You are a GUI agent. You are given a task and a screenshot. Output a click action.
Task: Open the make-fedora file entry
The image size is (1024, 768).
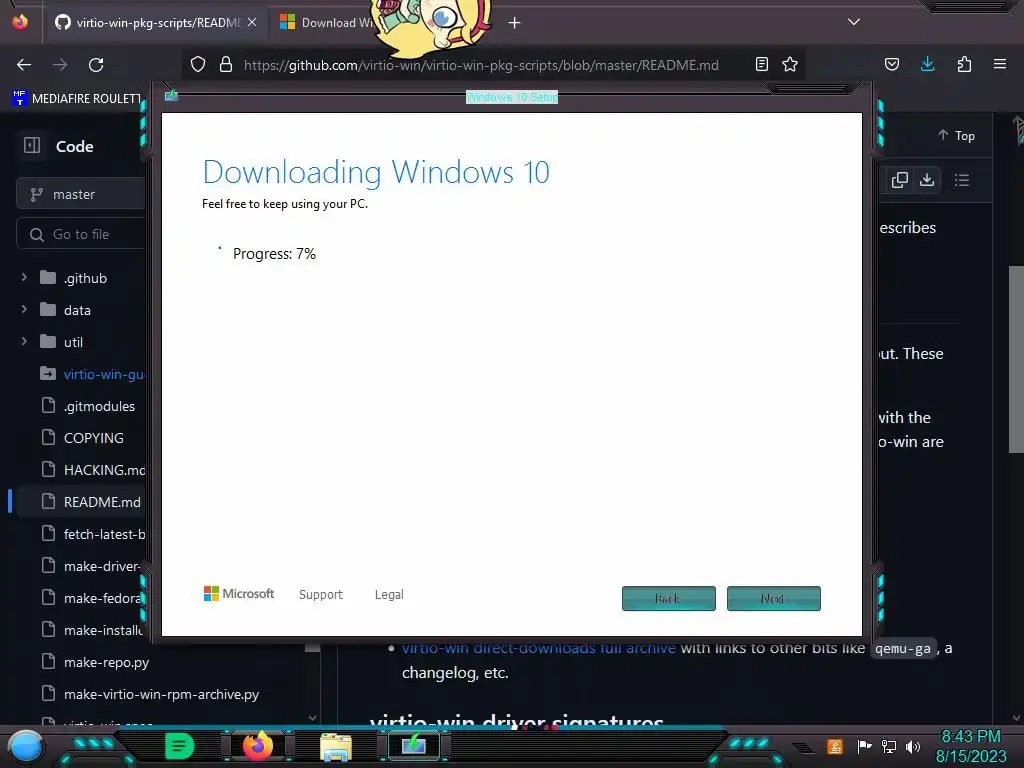[x=103, y=598]
